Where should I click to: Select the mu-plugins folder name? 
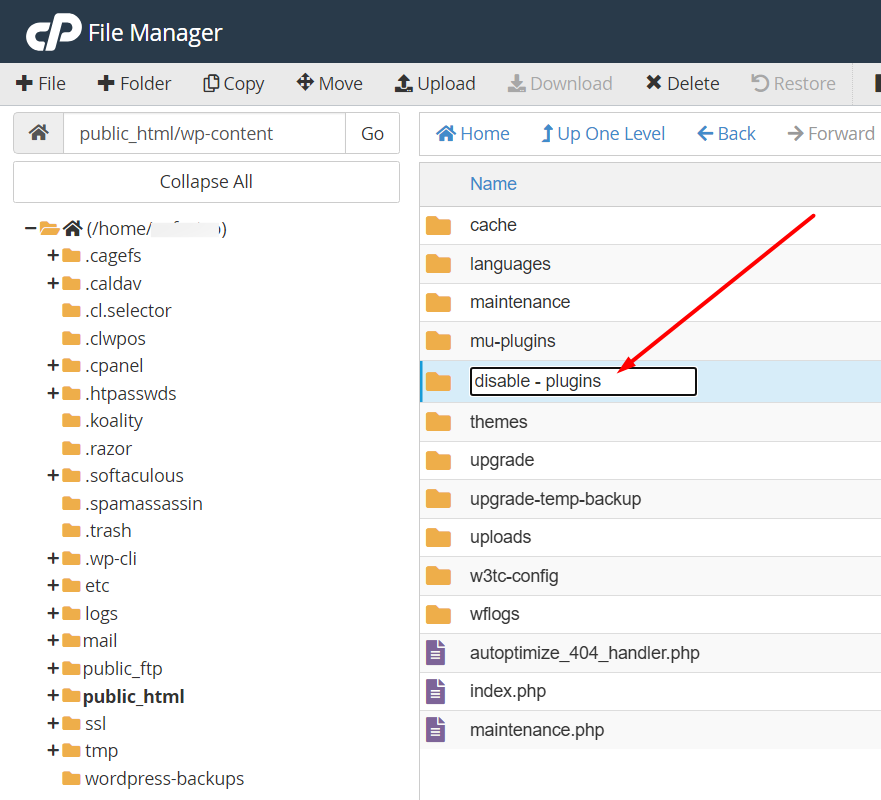pos(512,341)
